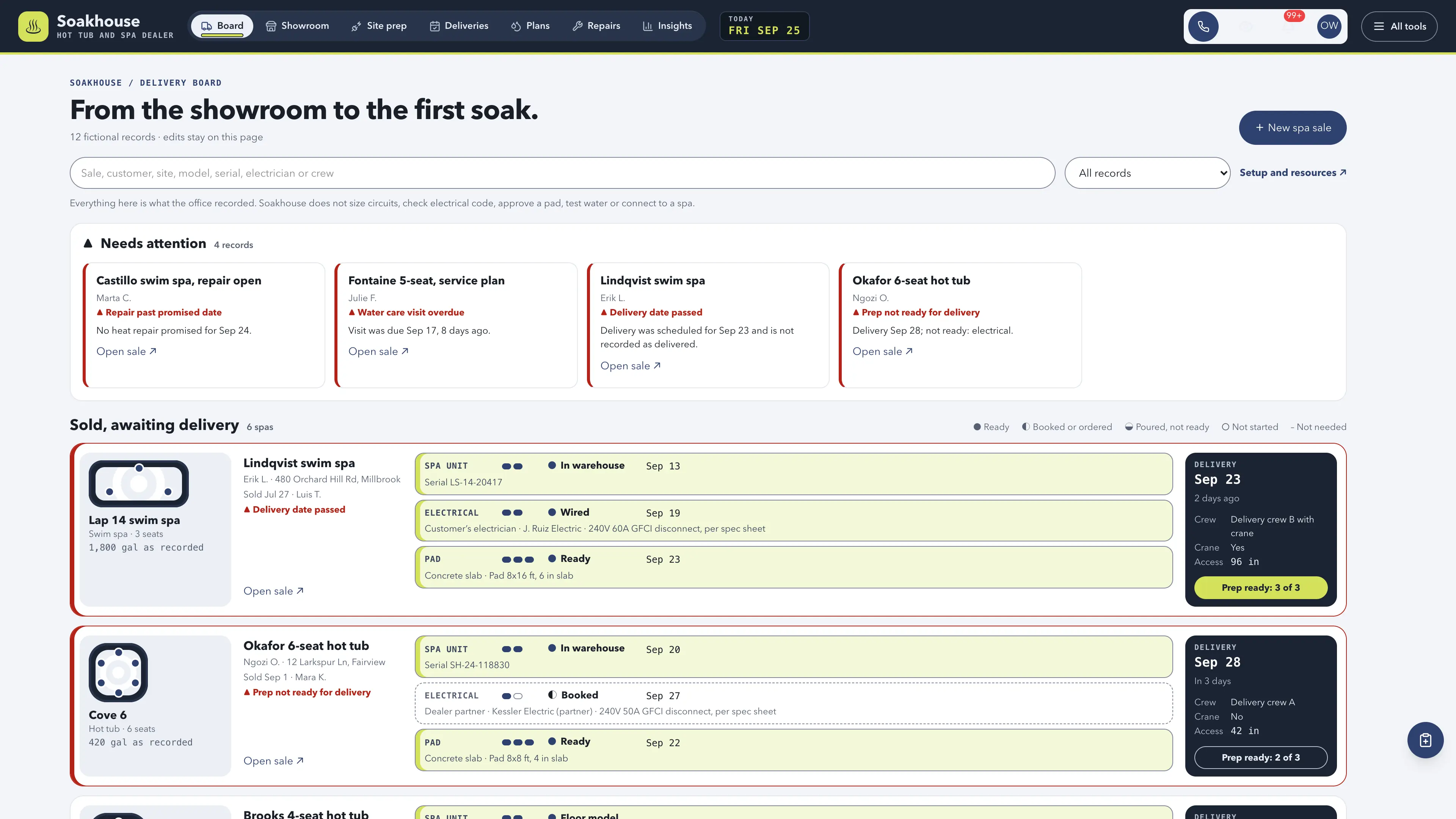
Task: Open sale in Okafor attention card
Action: [x=882, y=351]
